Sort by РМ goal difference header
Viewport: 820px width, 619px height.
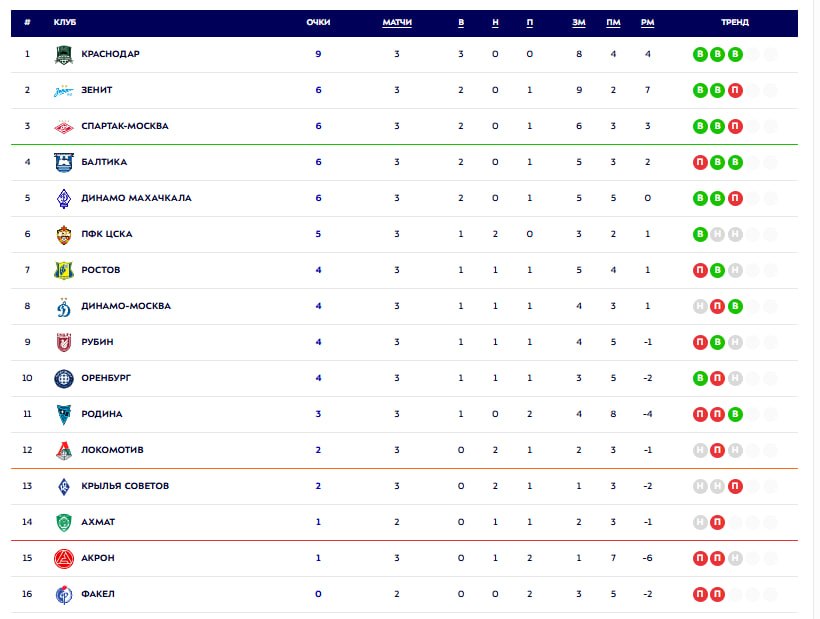647,22
